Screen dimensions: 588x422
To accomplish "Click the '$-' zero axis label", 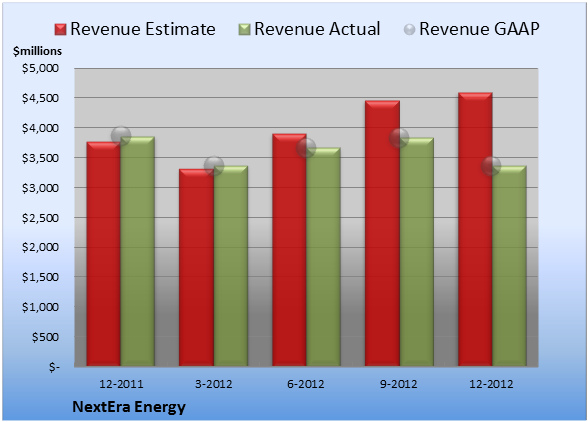I will pyautogui.click(x=54, y=367).
